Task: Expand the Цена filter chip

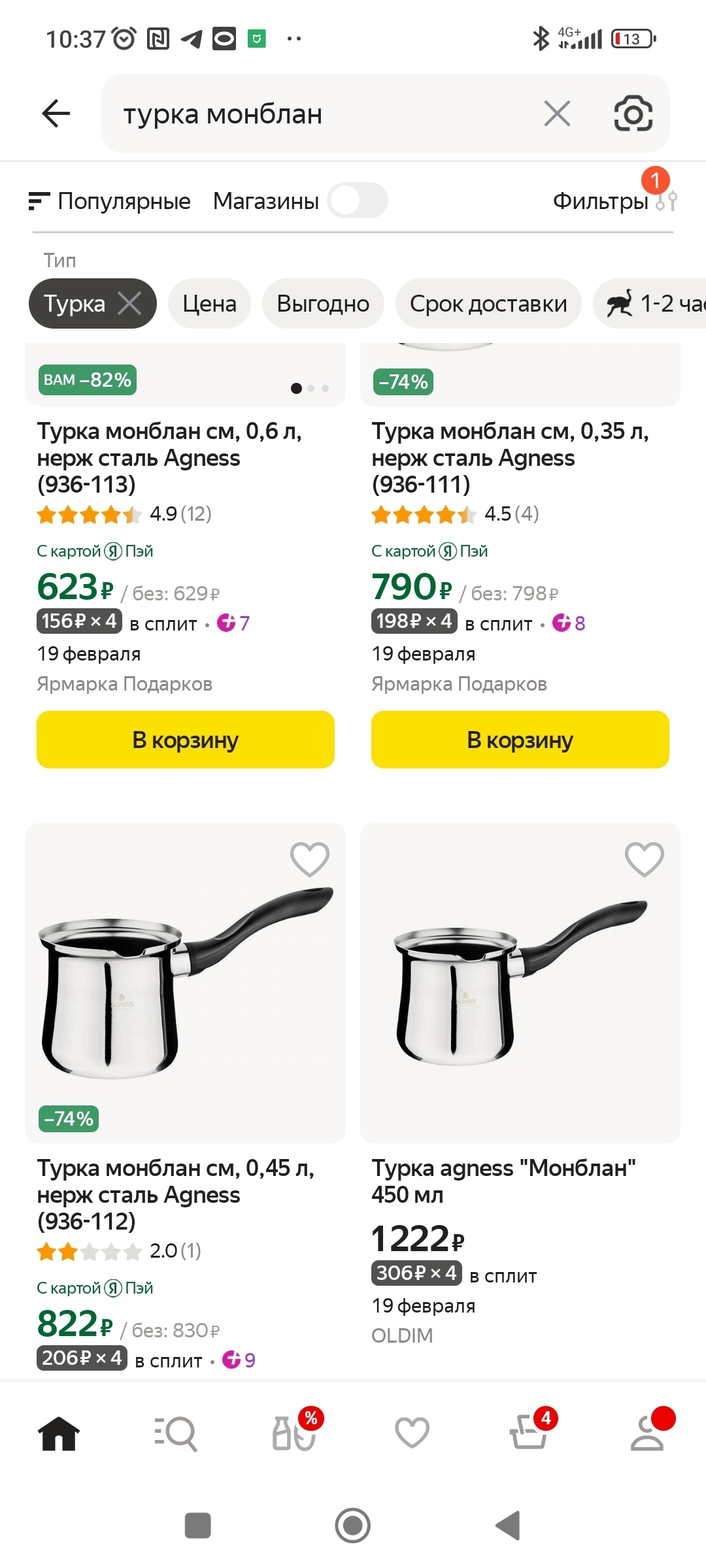Action: (x=209, y=303)
